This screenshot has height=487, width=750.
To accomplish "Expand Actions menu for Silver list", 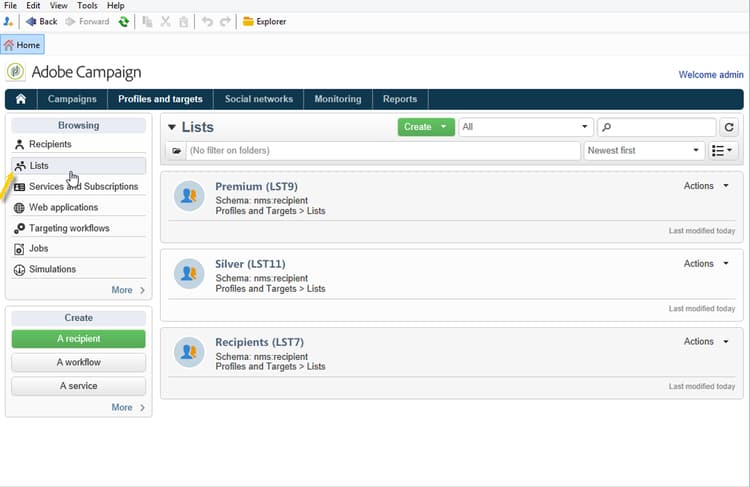I will pyautogui.click(x=706, y=264).
